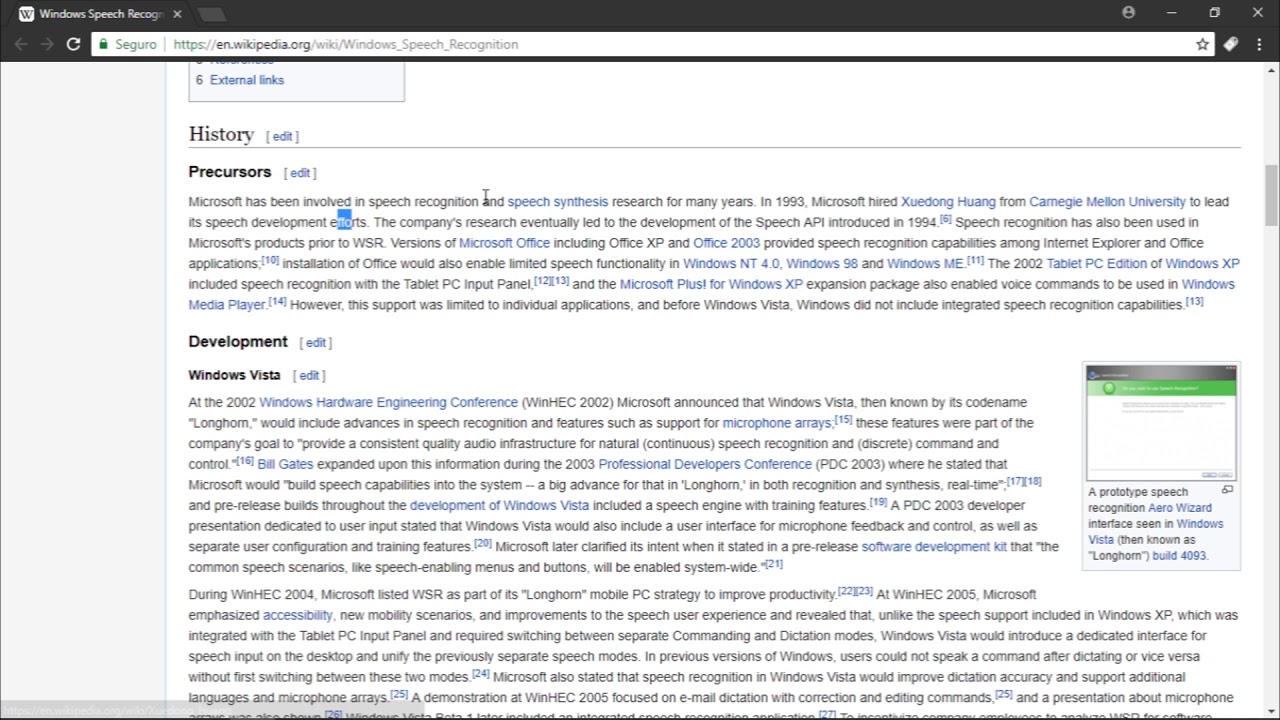
Task: Open the Tablet PC Edition link
Action: pyautogui.click(x=1096, y=264)
